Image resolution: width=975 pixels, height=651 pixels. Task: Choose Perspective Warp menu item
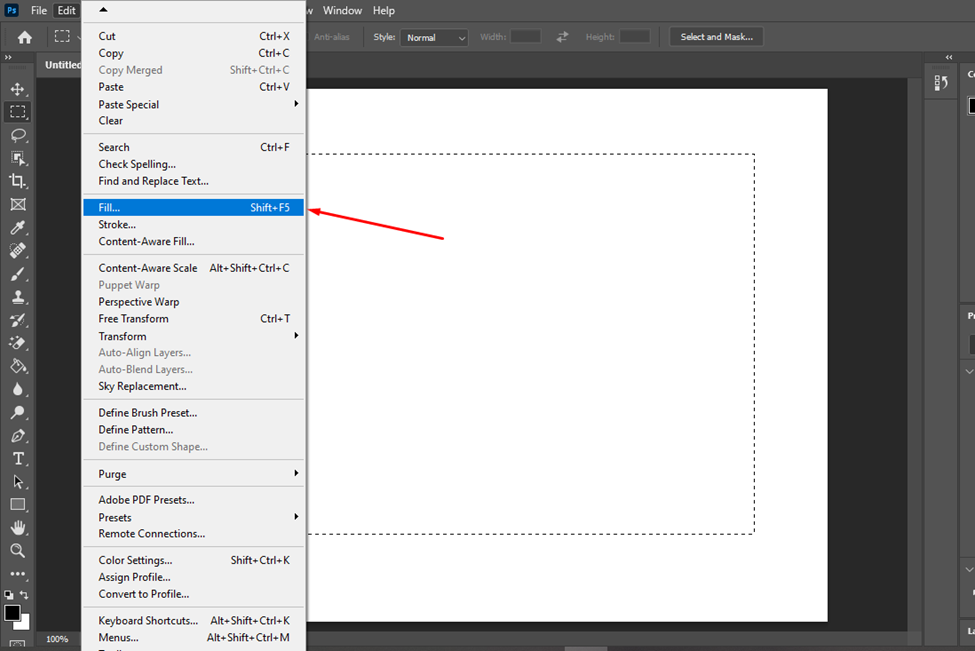tap(193, 302)
